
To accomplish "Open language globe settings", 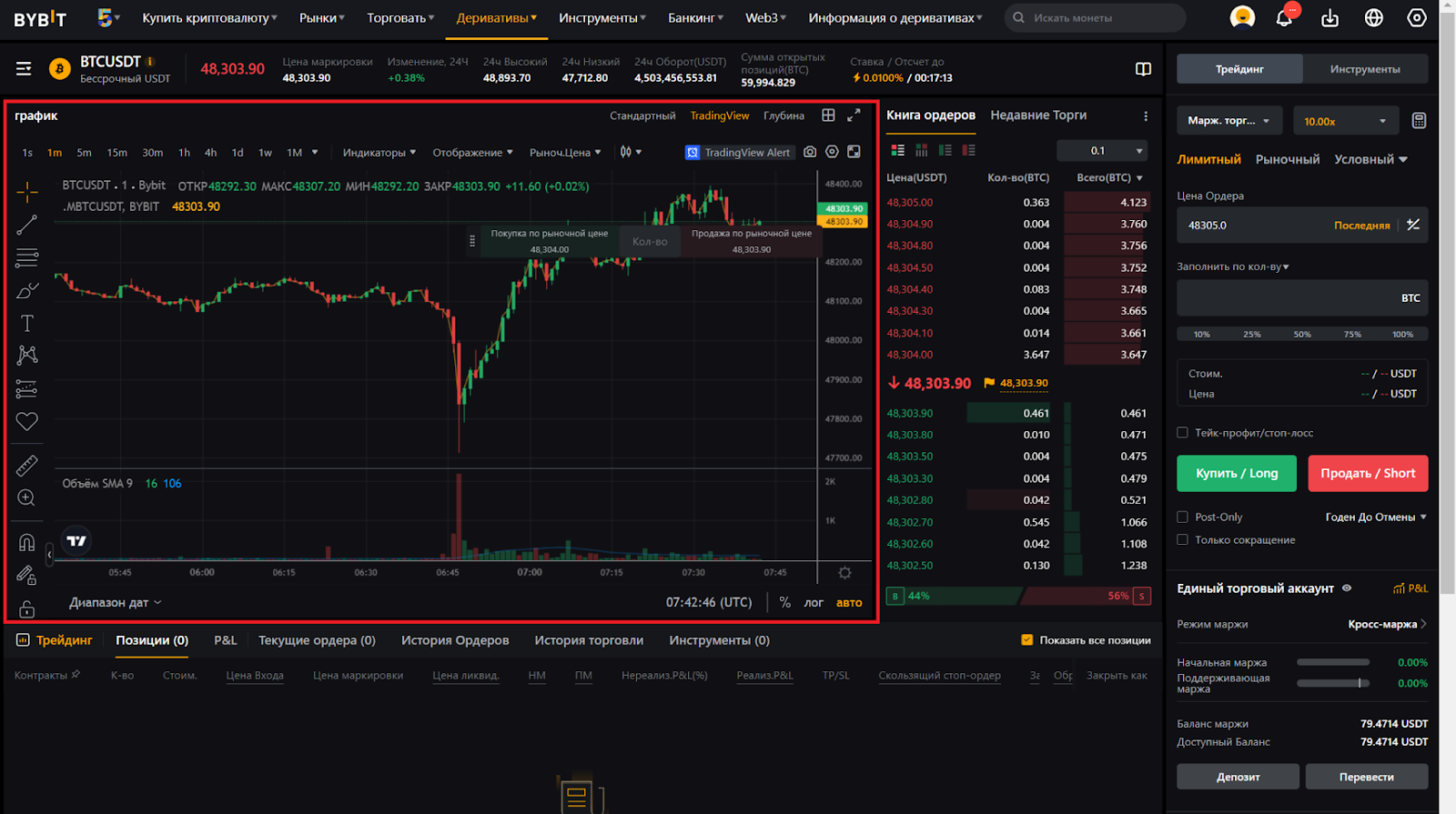I will click(1374, 17).
